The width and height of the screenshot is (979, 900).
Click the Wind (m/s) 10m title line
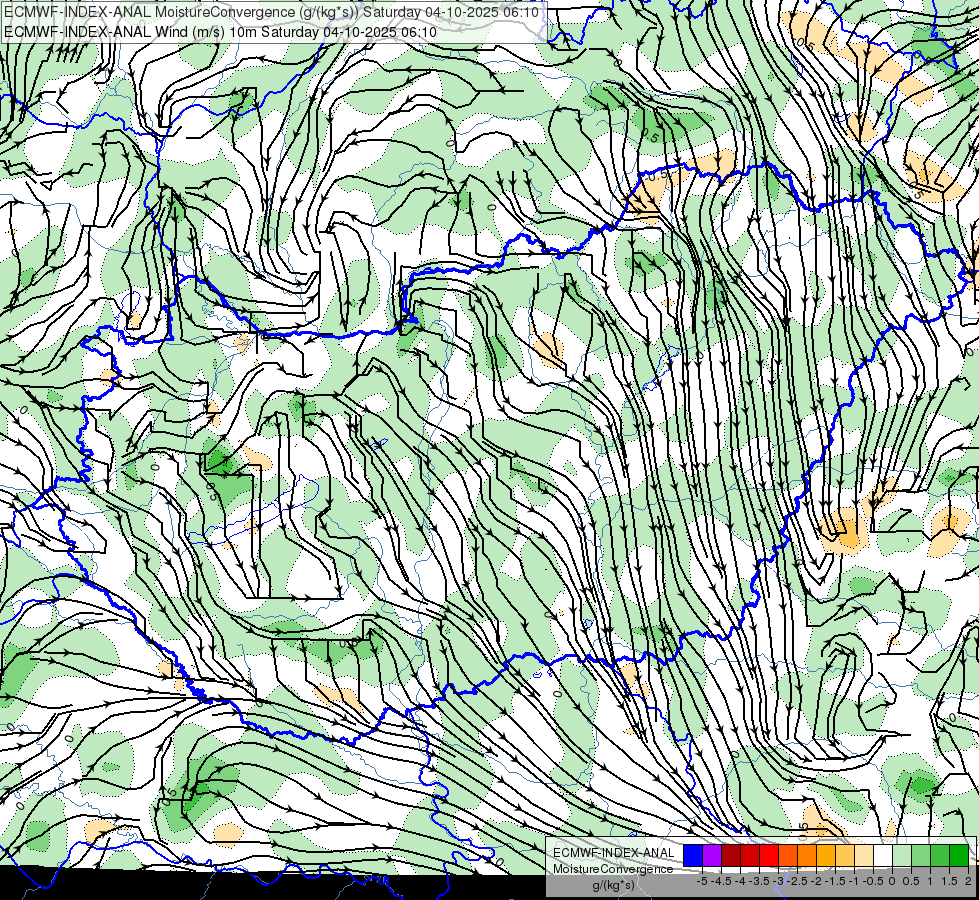click(220, 31)
